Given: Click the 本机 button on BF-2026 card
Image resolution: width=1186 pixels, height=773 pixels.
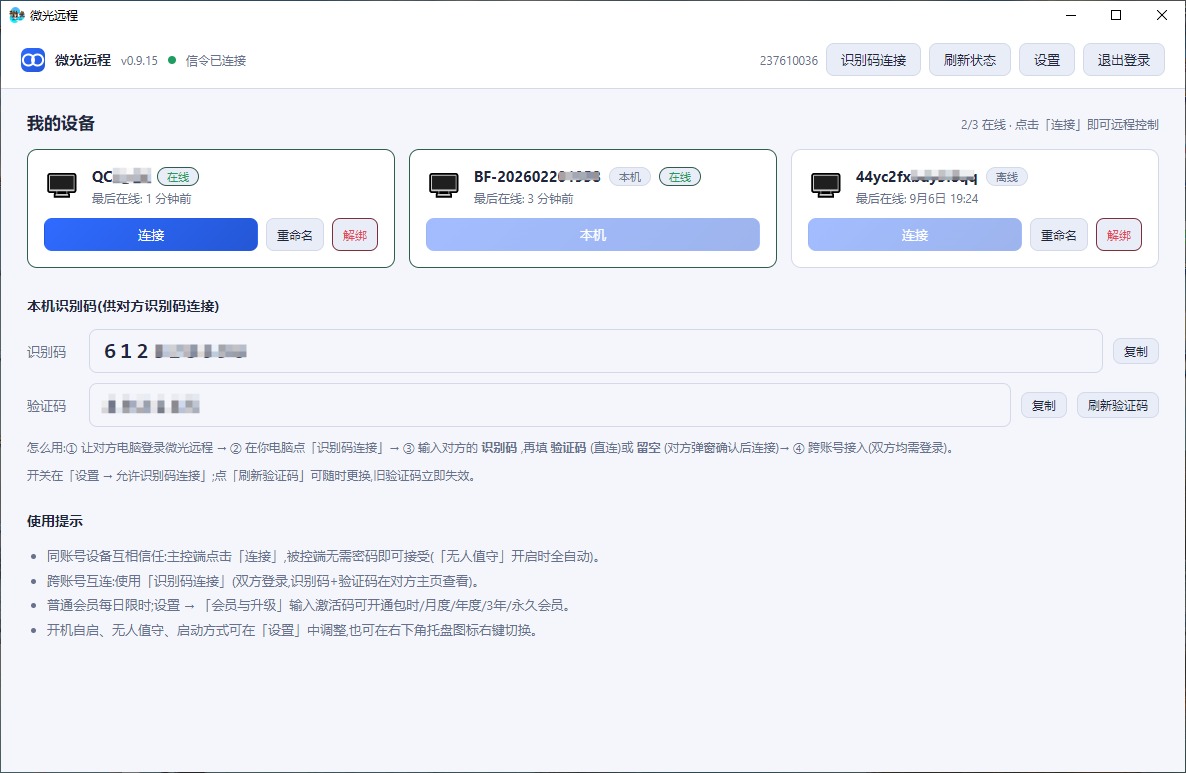Looking at the screenshot, I should 593,234.
